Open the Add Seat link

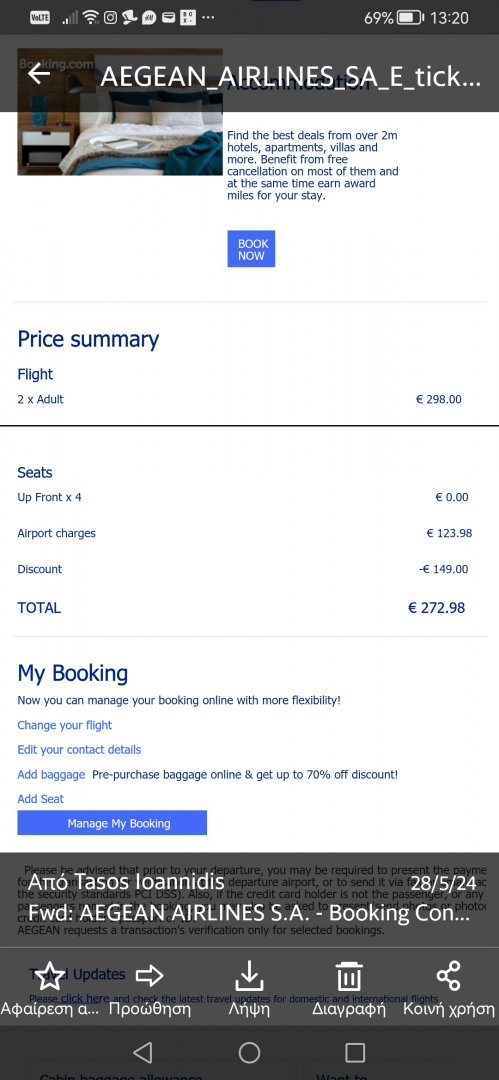41,798
